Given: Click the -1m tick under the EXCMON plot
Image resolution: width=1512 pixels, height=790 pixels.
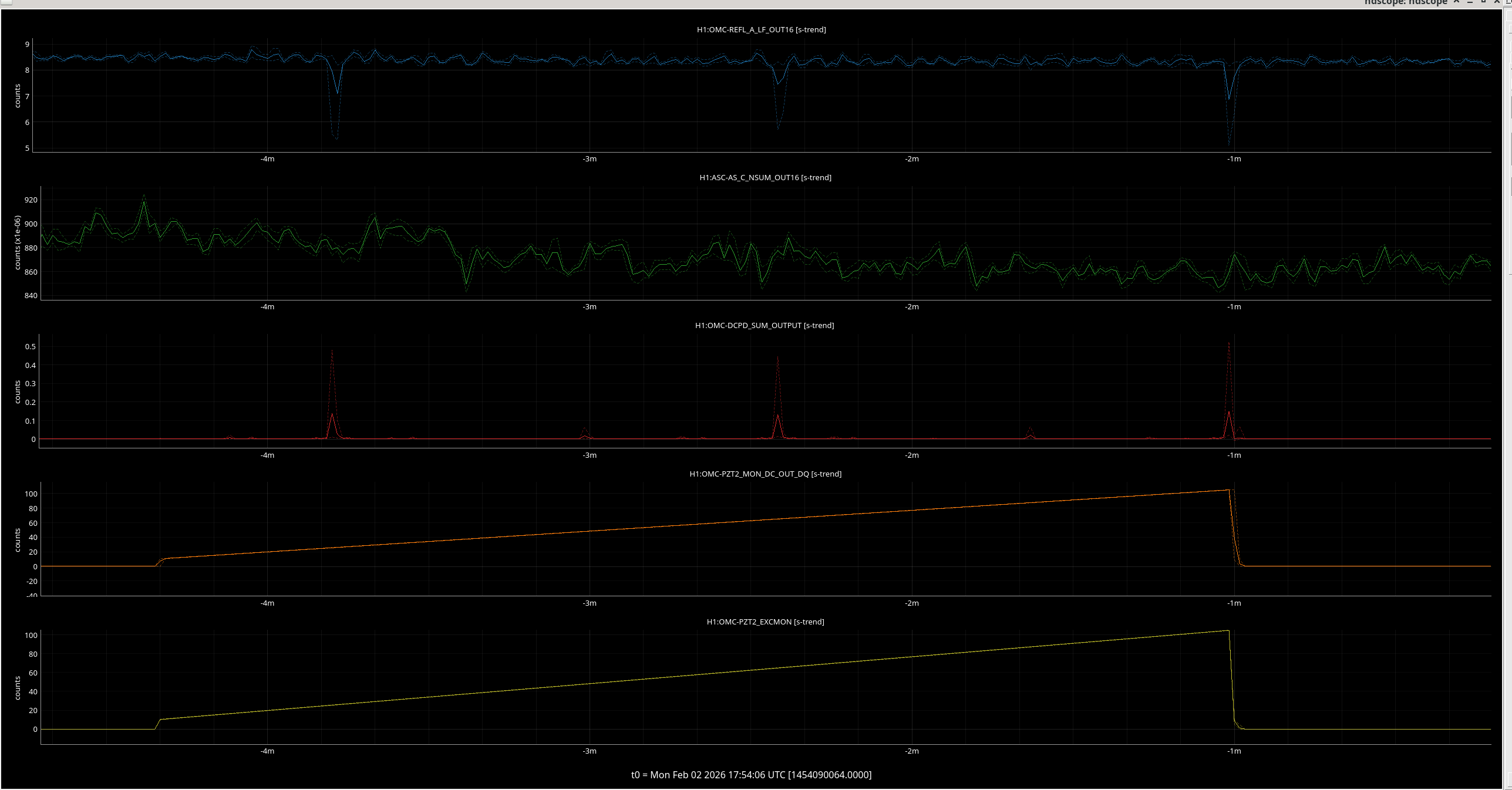Looking at the screenshot, I should (1234, 751).
